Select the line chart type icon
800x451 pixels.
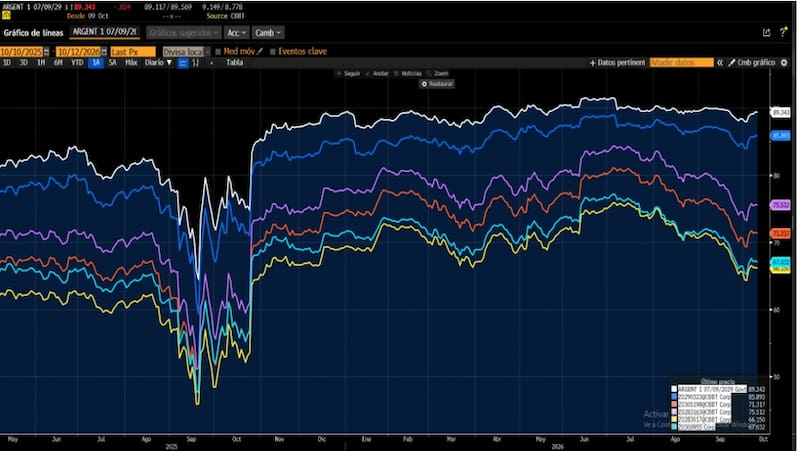point(183,63)
